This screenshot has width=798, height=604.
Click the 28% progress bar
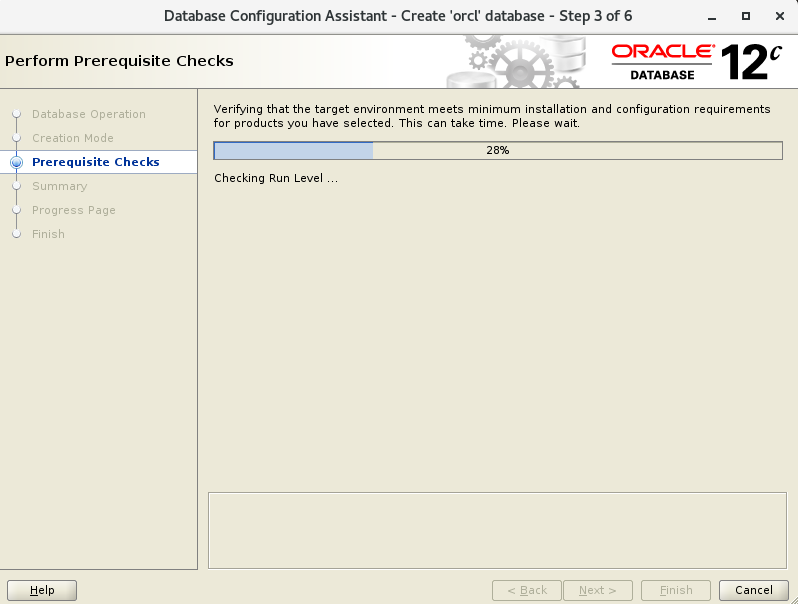(x=498, y=151)
